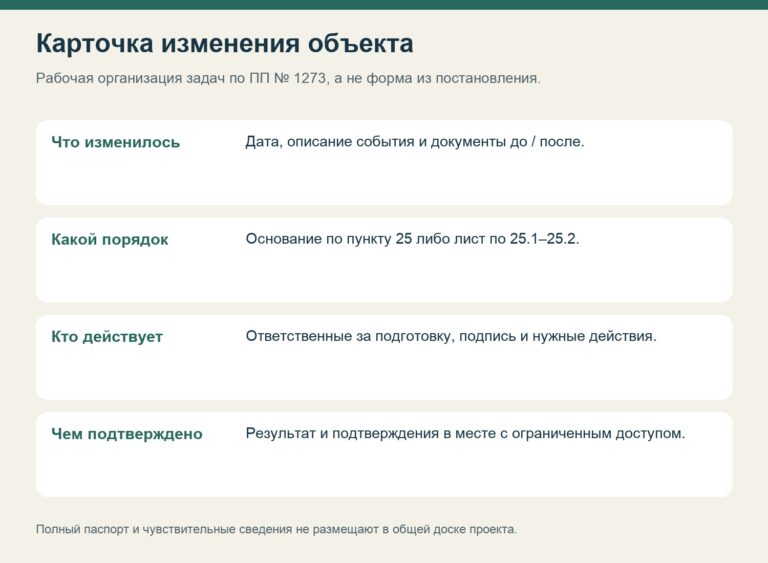Click the "Кто действует" label
The height and width of the screenshot is (563, 768).
tap(107, 337)
